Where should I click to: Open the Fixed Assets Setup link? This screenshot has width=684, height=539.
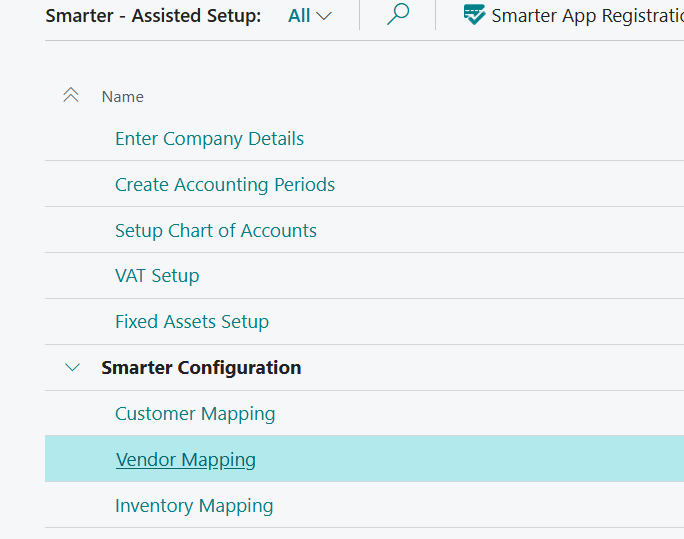[x=192, y=322]
